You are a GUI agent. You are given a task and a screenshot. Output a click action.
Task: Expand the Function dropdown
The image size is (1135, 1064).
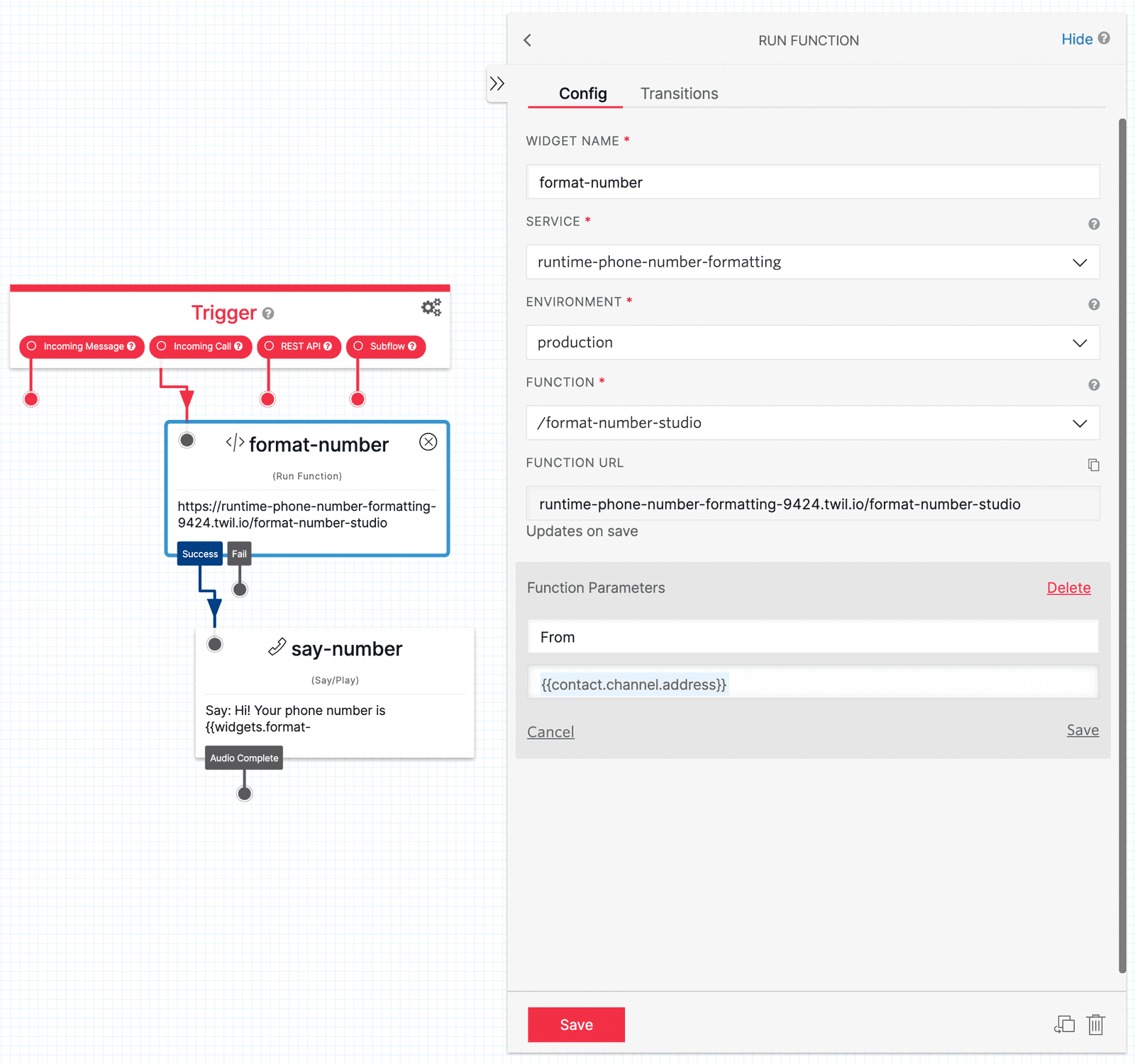pyautogui.click(x=1080, y=423)
